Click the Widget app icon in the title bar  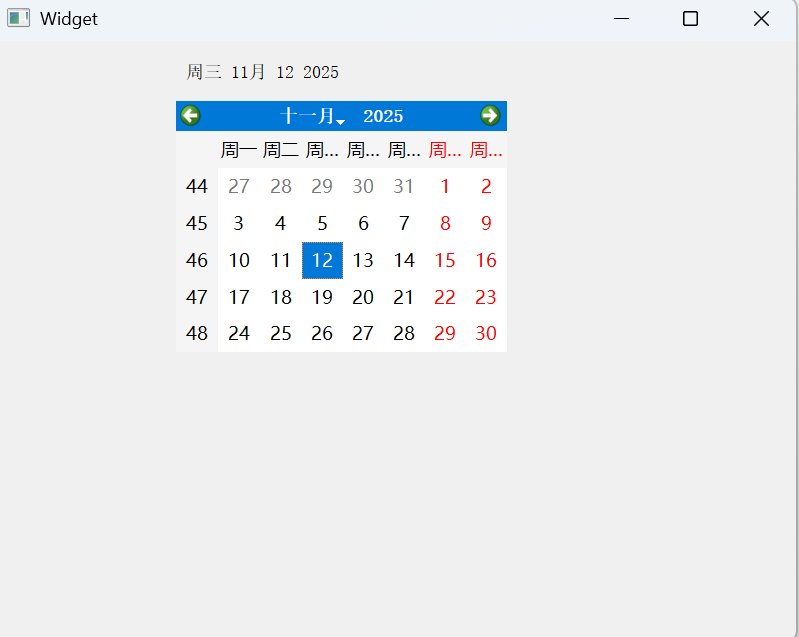point(18,18)
